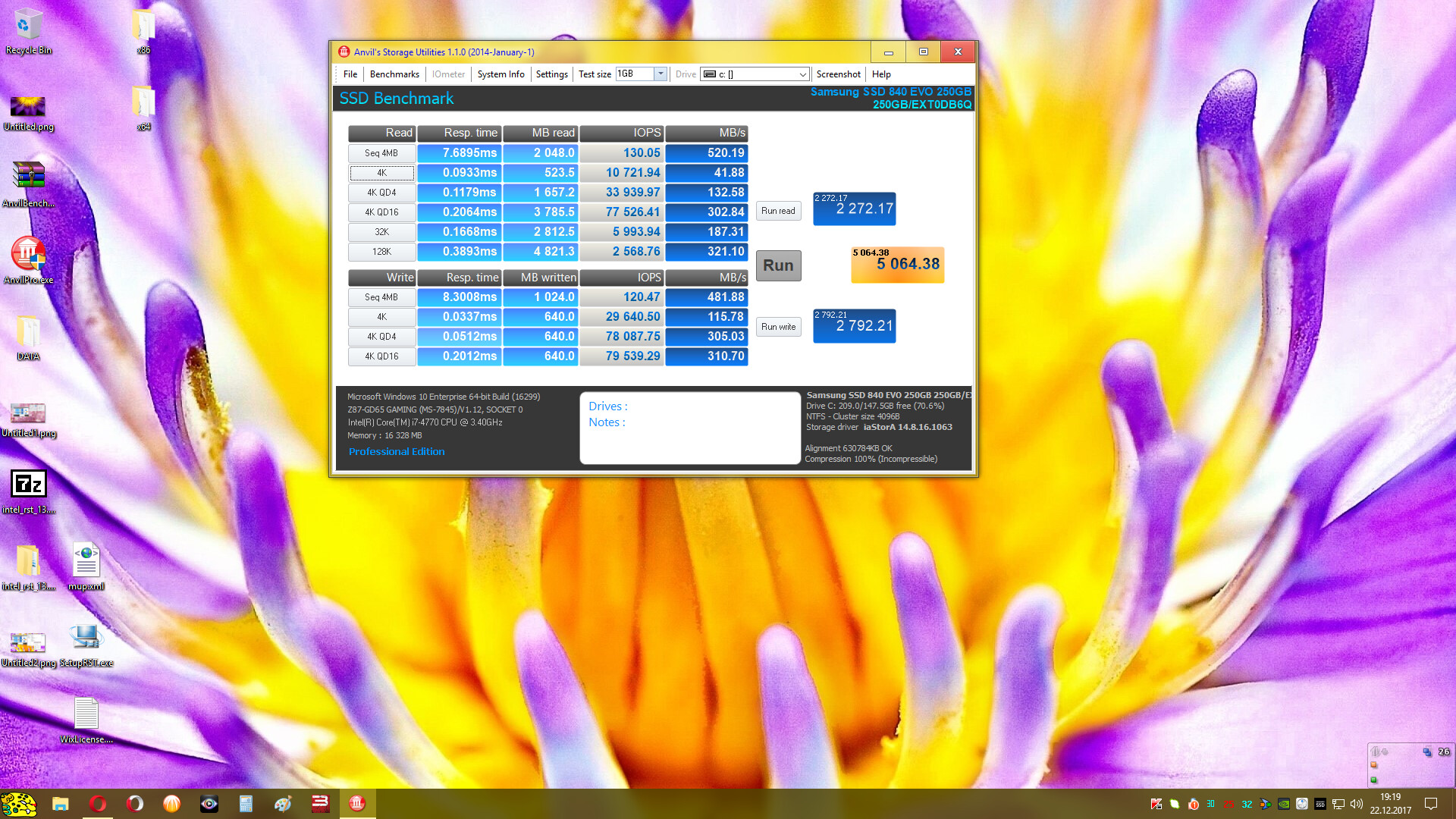Open the x64 folder on desktop
Screen dimensions: 1456x819
143,108
